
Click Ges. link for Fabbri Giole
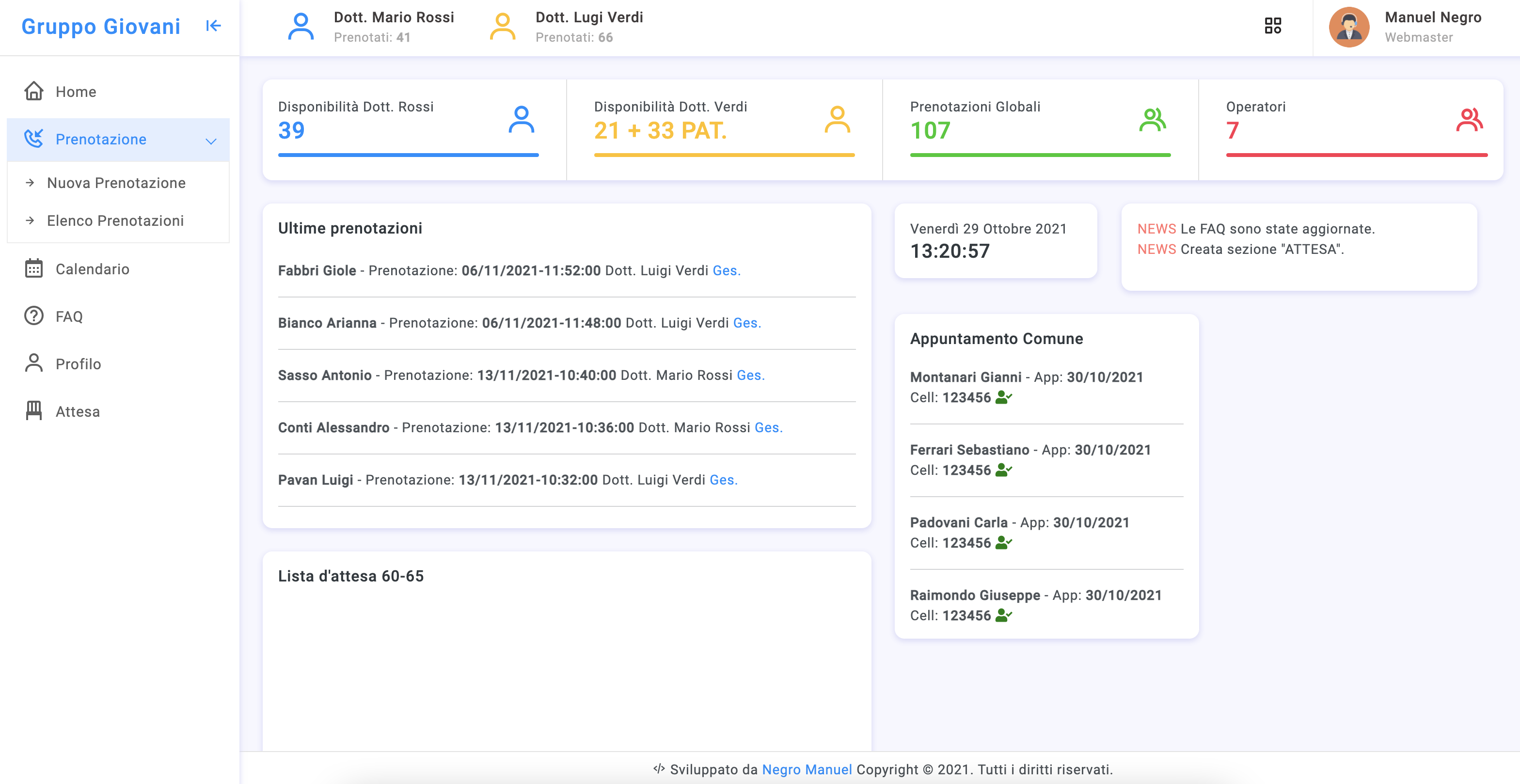(727, 271)
